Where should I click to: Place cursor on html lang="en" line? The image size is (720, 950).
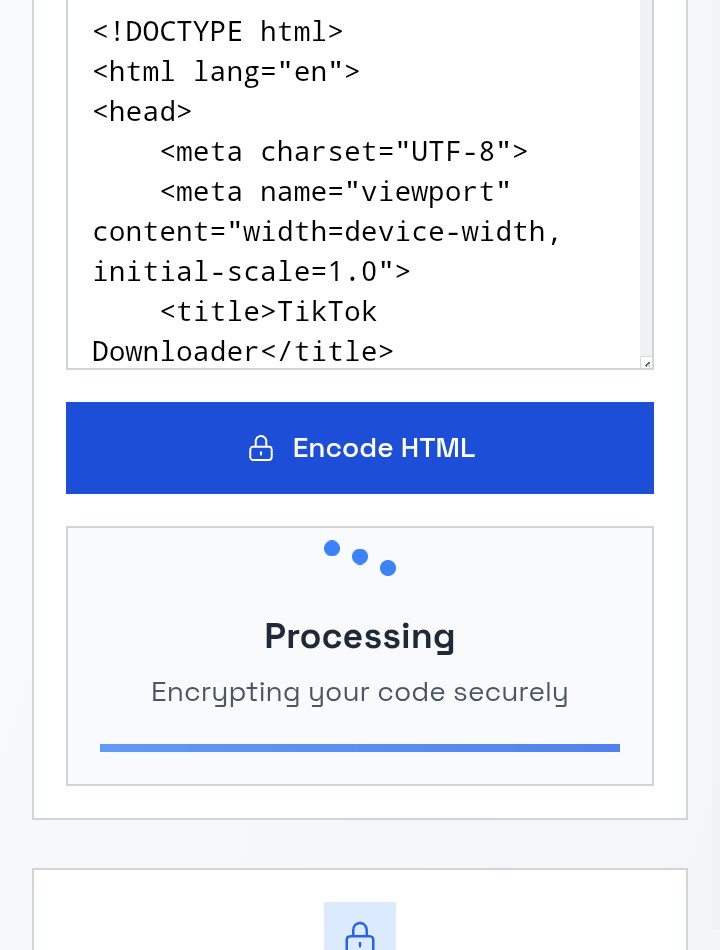pyautogui.click(x=226, y=71)
